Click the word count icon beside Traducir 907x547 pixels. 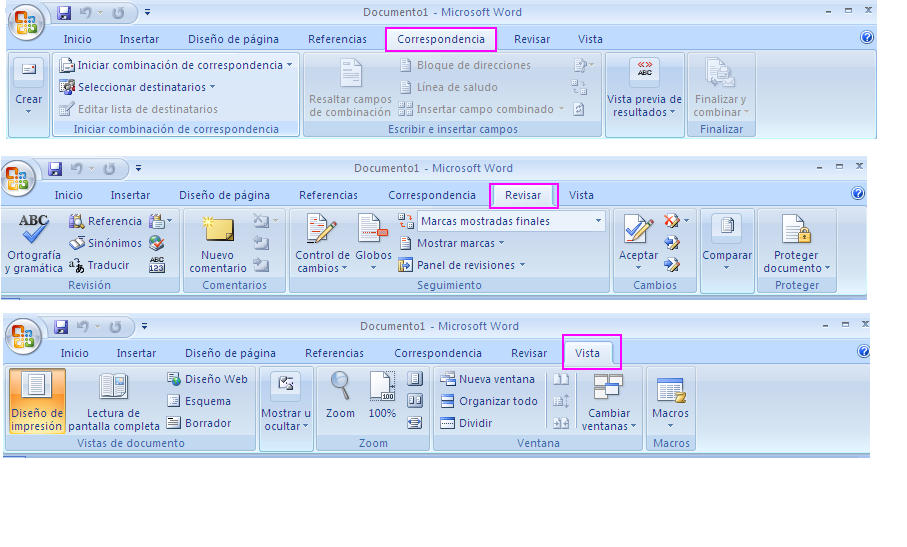(157, 265)
